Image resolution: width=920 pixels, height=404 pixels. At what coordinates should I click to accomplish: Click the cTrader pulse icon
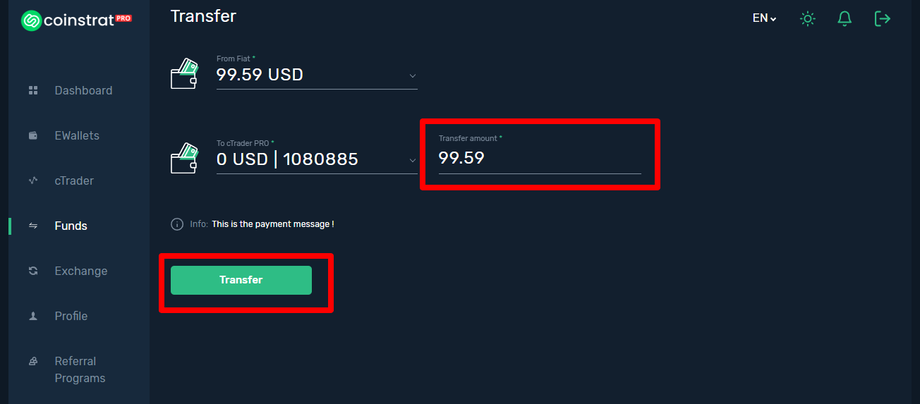coord(33,181)
